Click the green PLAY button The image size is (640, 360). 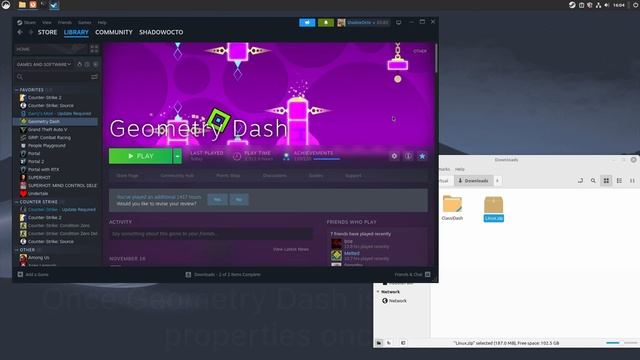(140, 156)
